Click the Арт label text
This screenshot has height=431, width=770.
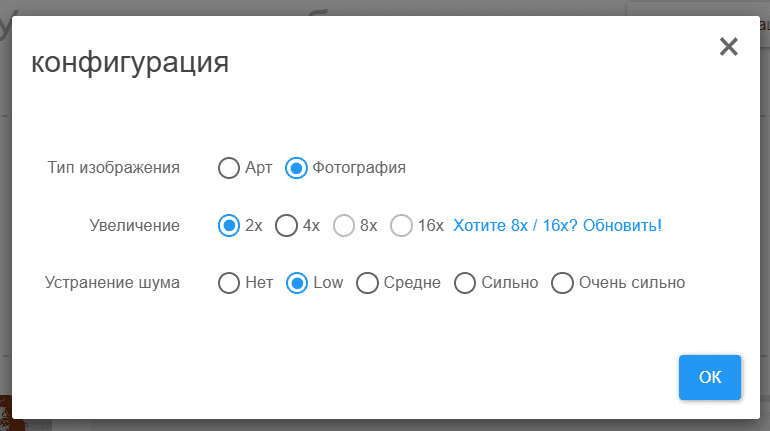point(258,168)
